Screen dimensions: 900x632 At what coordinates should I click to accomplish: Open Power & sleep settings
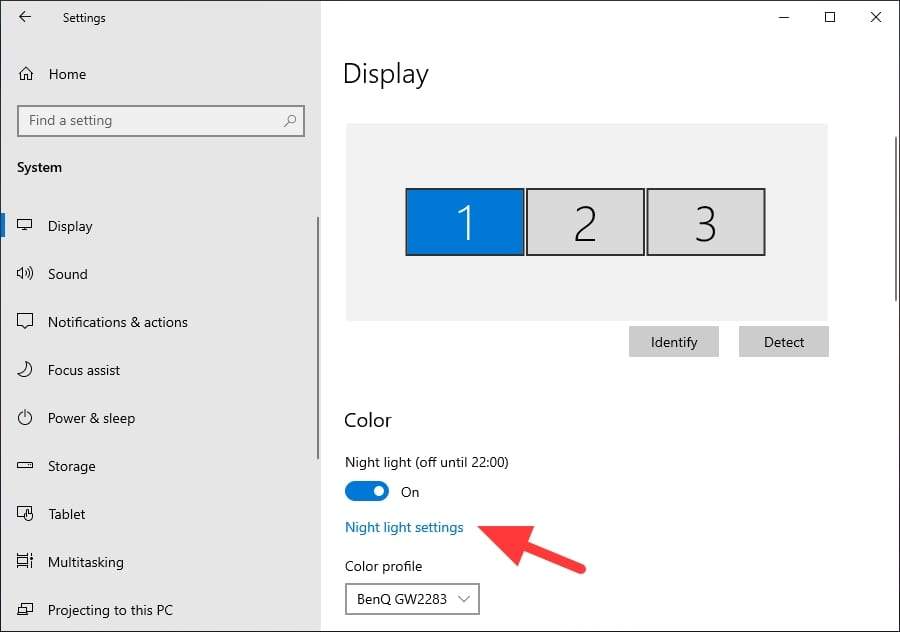point(91,418)
